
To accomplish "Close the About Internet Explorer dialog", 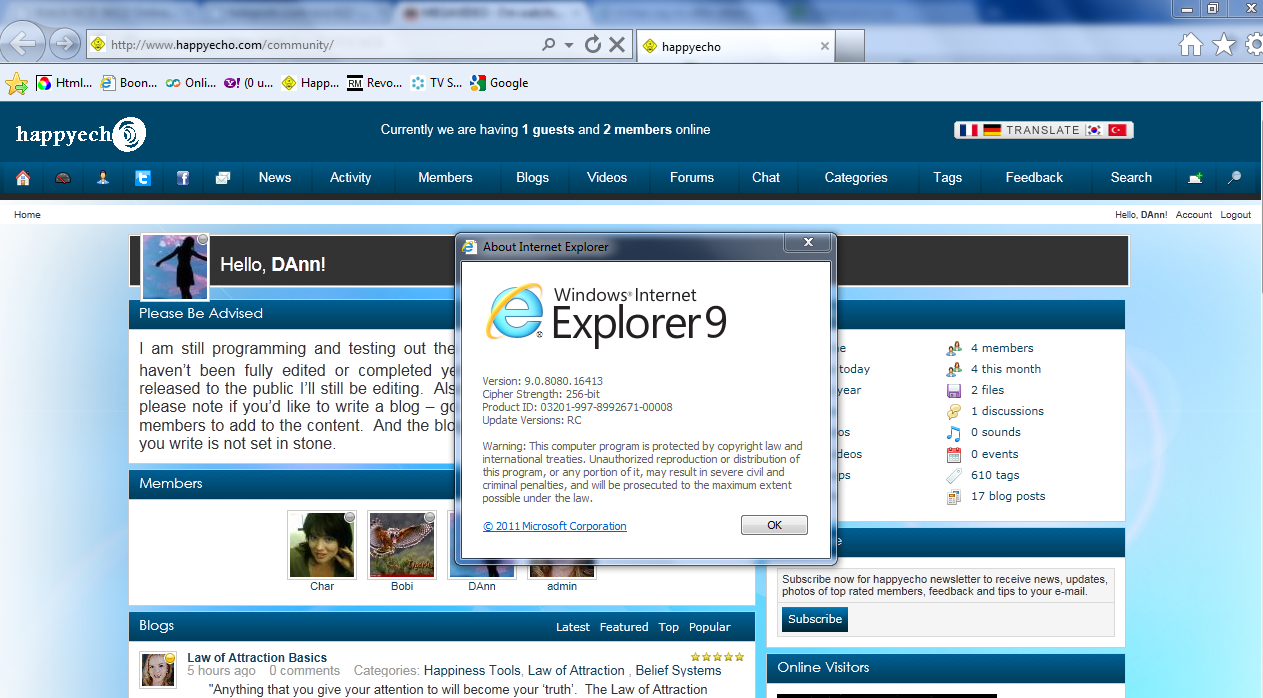I will [806, 243].
